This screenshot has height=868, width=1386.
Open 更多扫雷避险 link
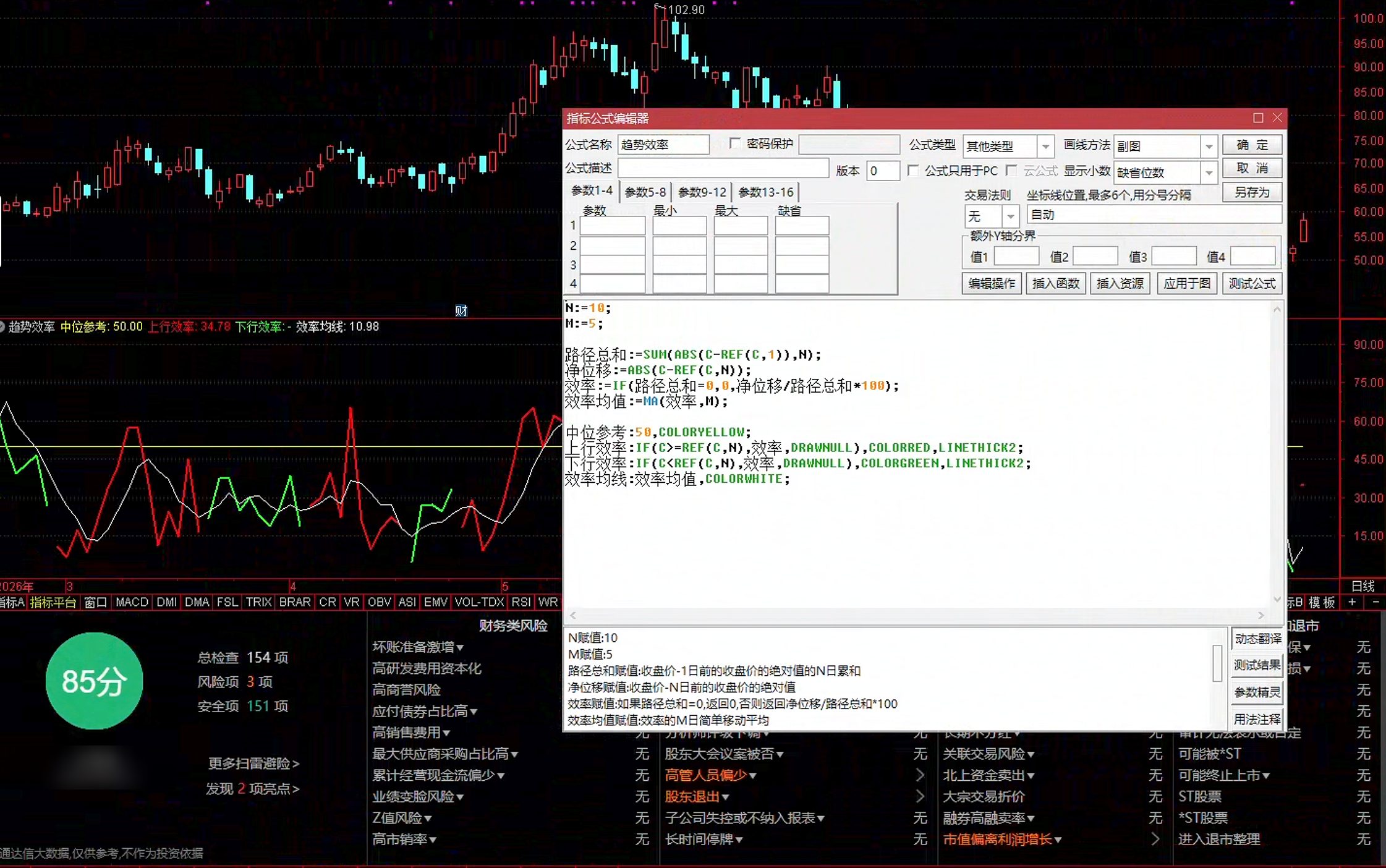pos(253,764)
